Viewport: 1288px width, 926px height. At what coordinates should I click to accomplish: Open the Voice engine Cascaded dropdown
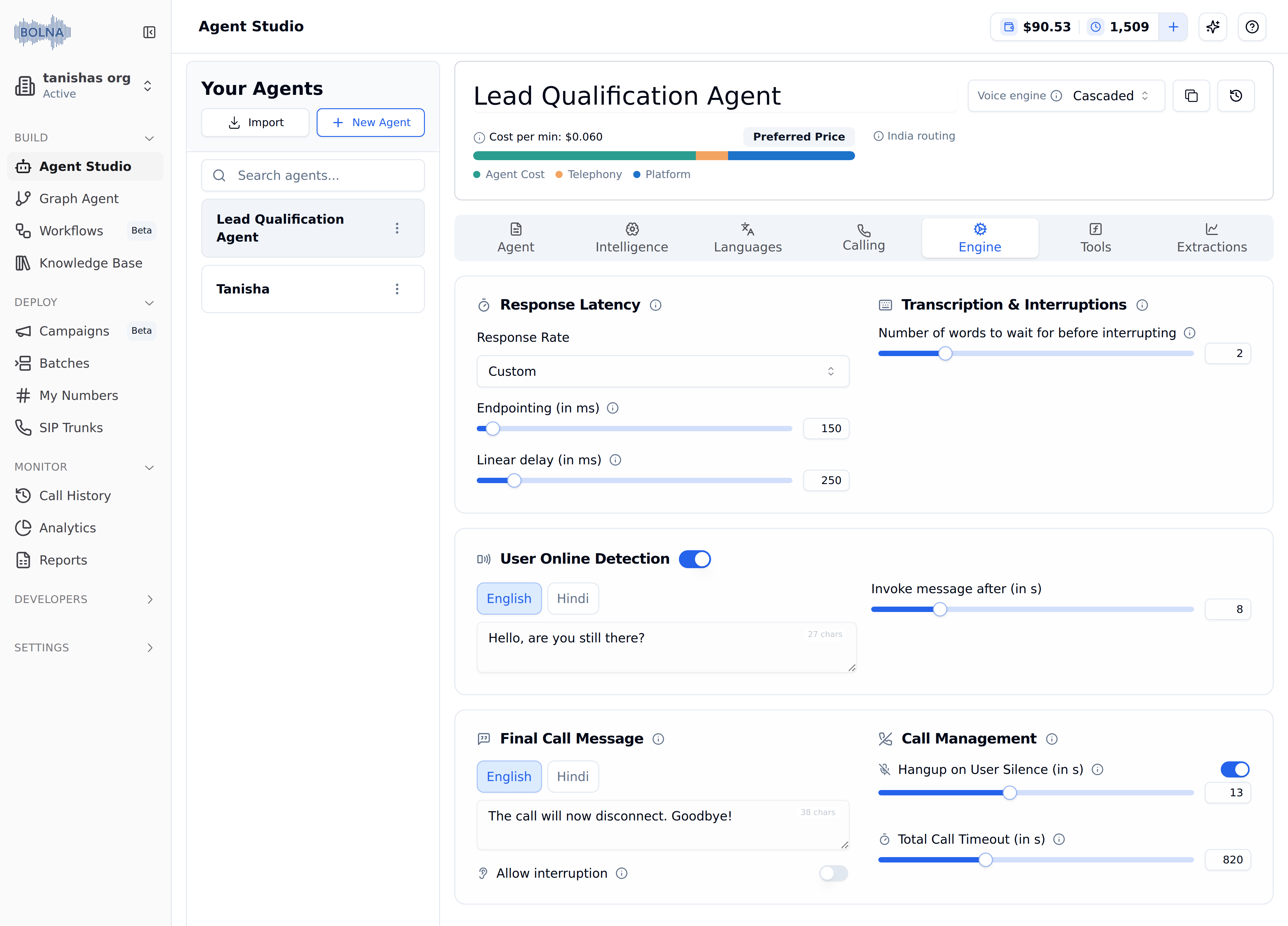click(1111, 95)
